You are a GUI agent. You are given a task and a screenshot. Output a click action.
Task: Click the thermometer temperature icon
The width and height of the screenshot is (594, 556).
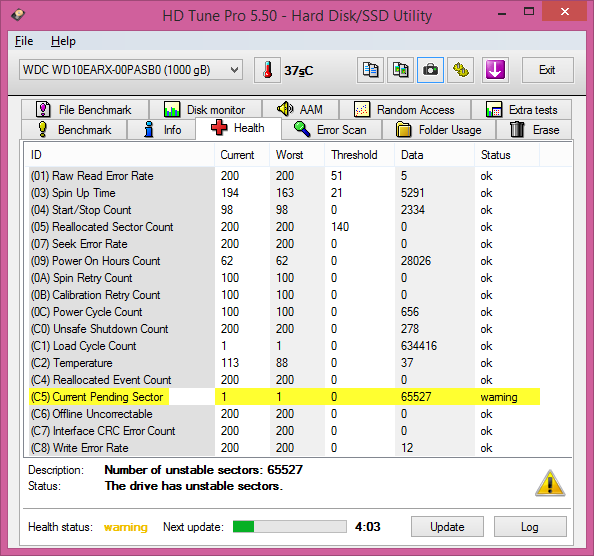267,70
